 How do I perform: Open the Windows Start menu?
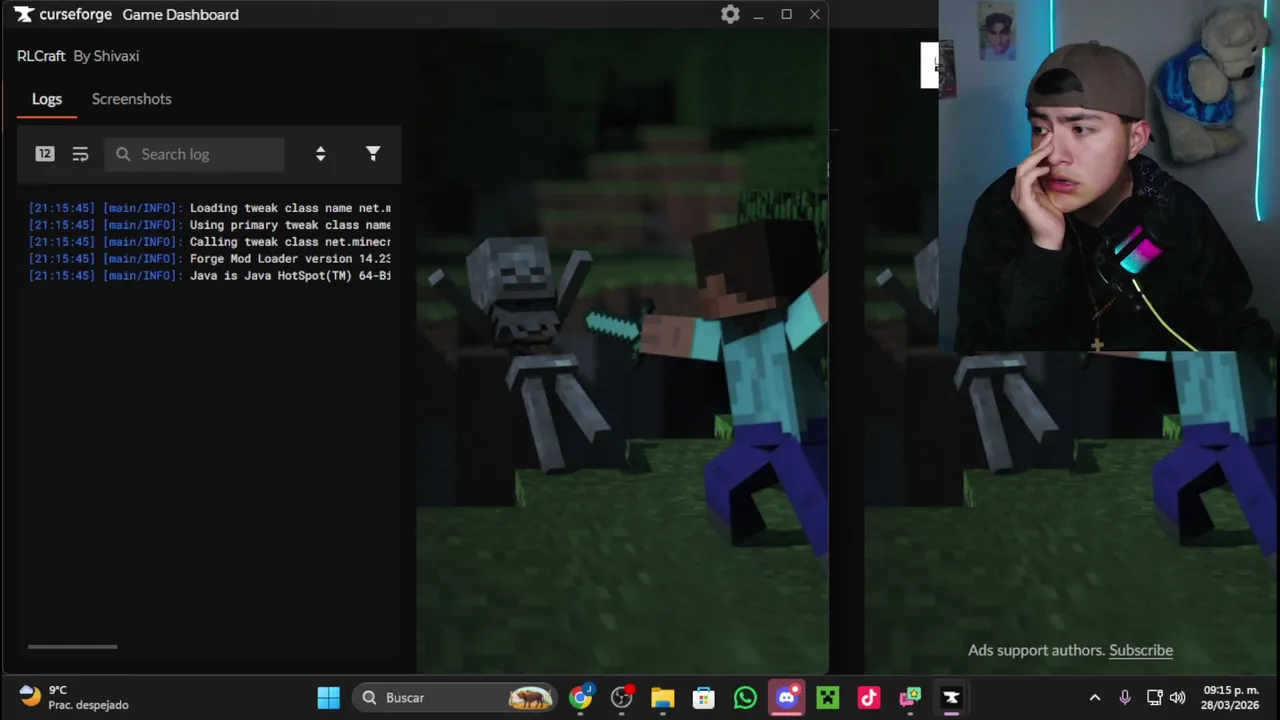tap(328, 698)
